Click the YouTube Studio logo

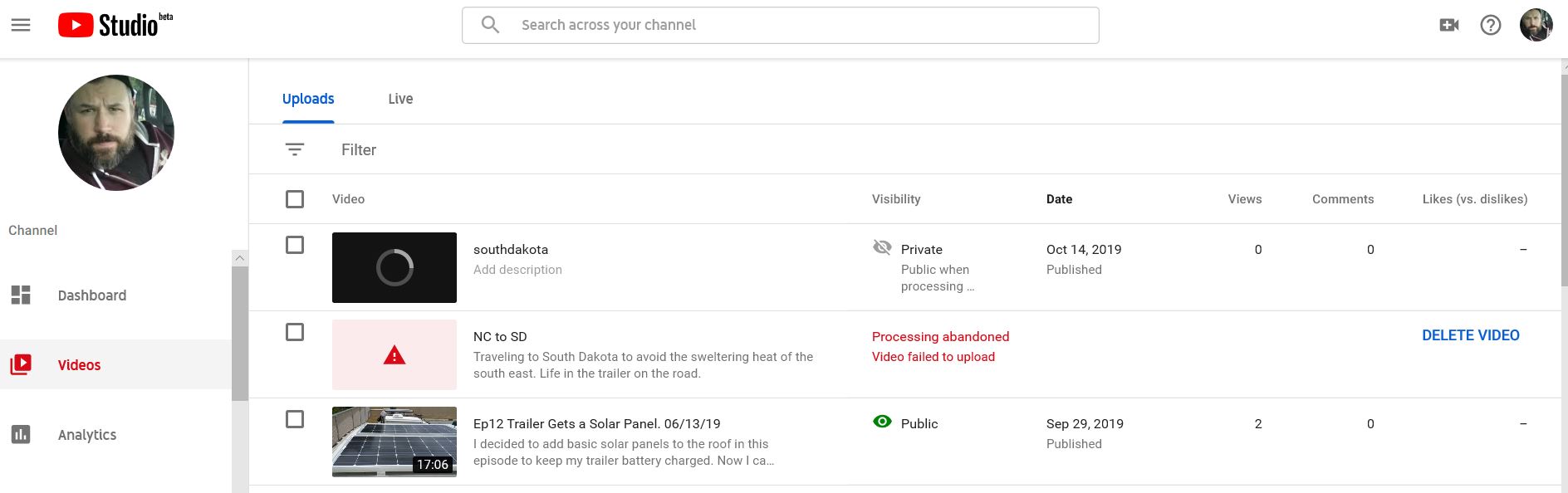pyautogui.click(x=115, y=25)
